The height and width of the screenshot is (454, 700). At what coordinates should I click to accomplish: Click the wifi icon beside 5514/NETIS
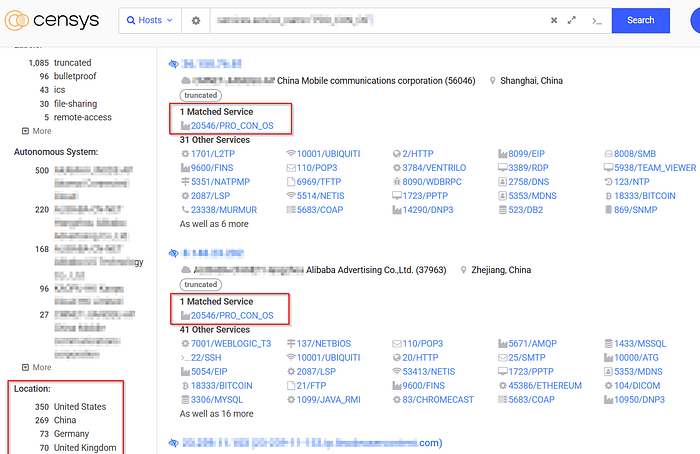[291, 196]
